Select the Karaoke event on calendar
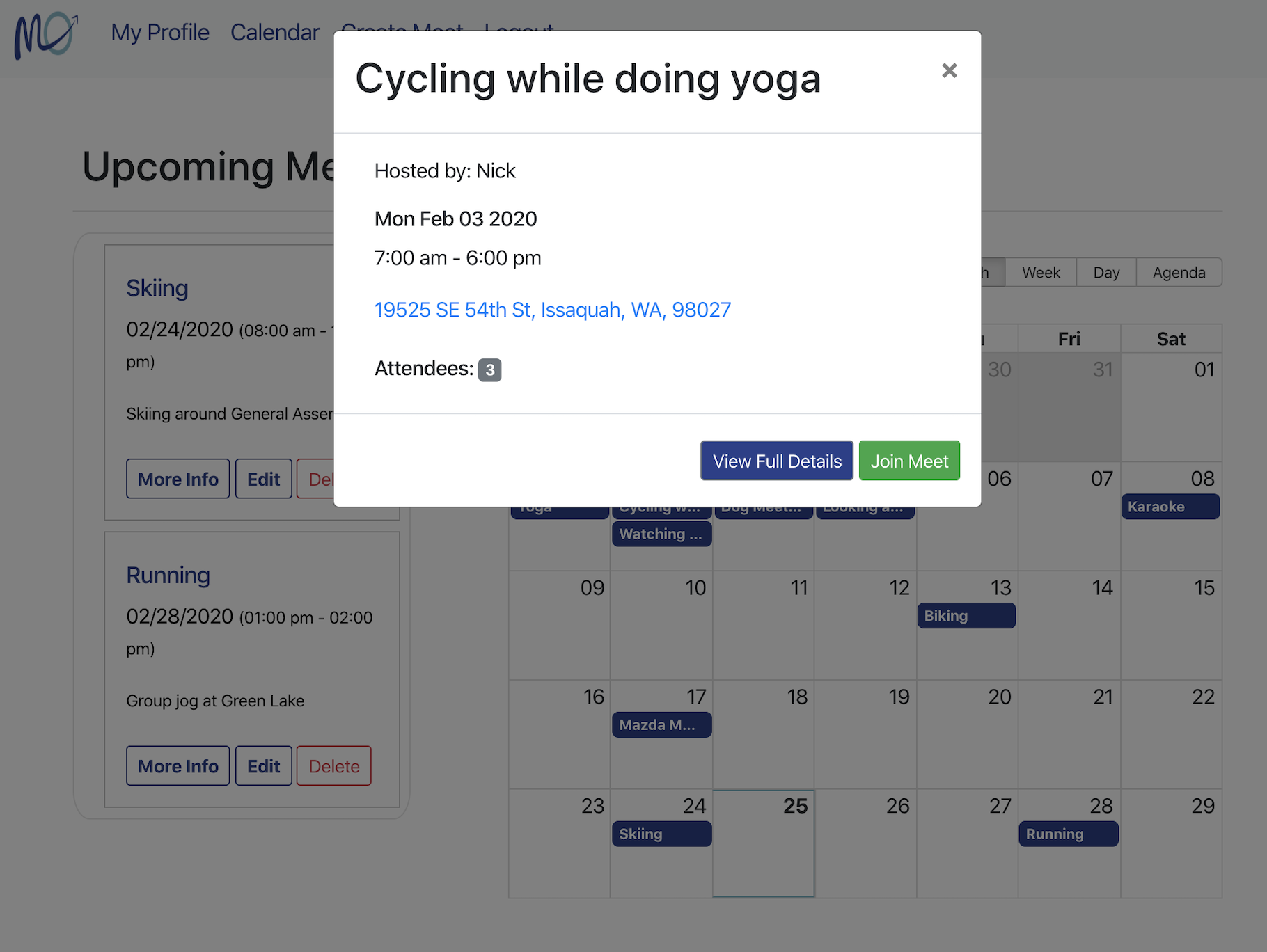The height and width of the screenshot is (952, 1267). [x=1170, y=507]
